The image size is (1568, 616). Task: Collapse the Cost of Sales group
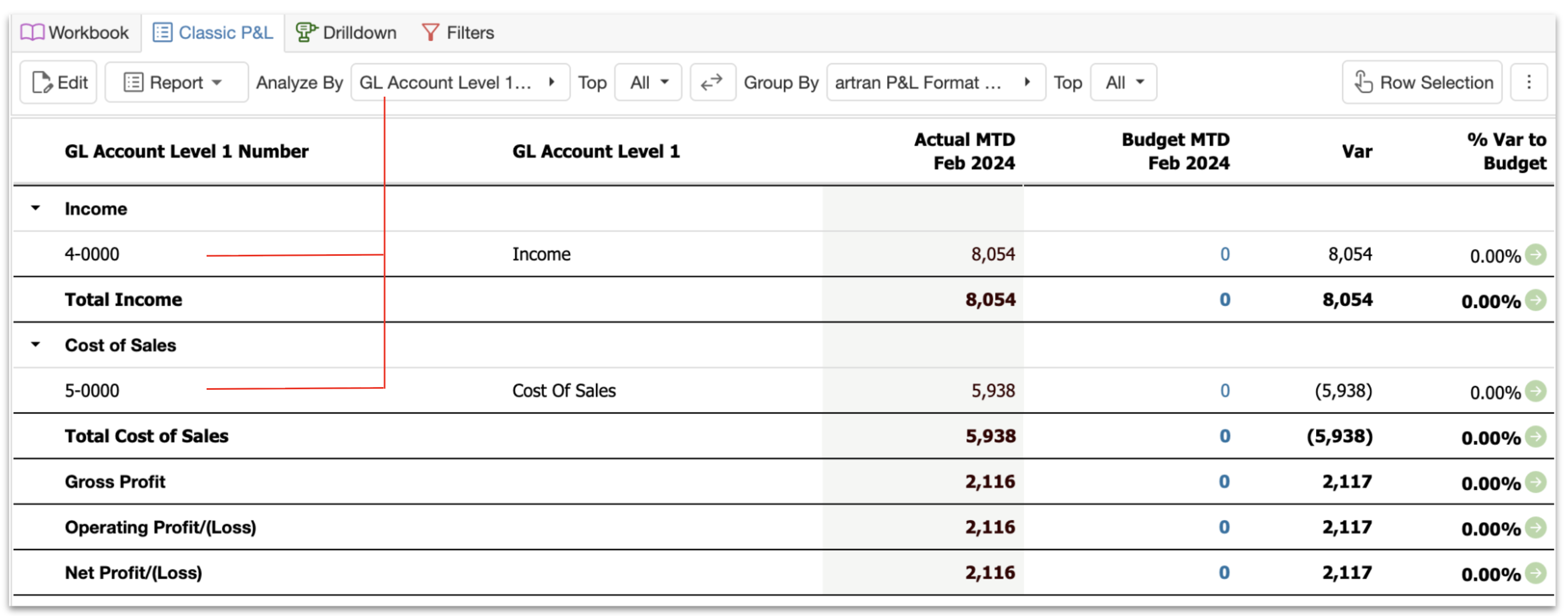pyautogui.click(x=36, y=345)
